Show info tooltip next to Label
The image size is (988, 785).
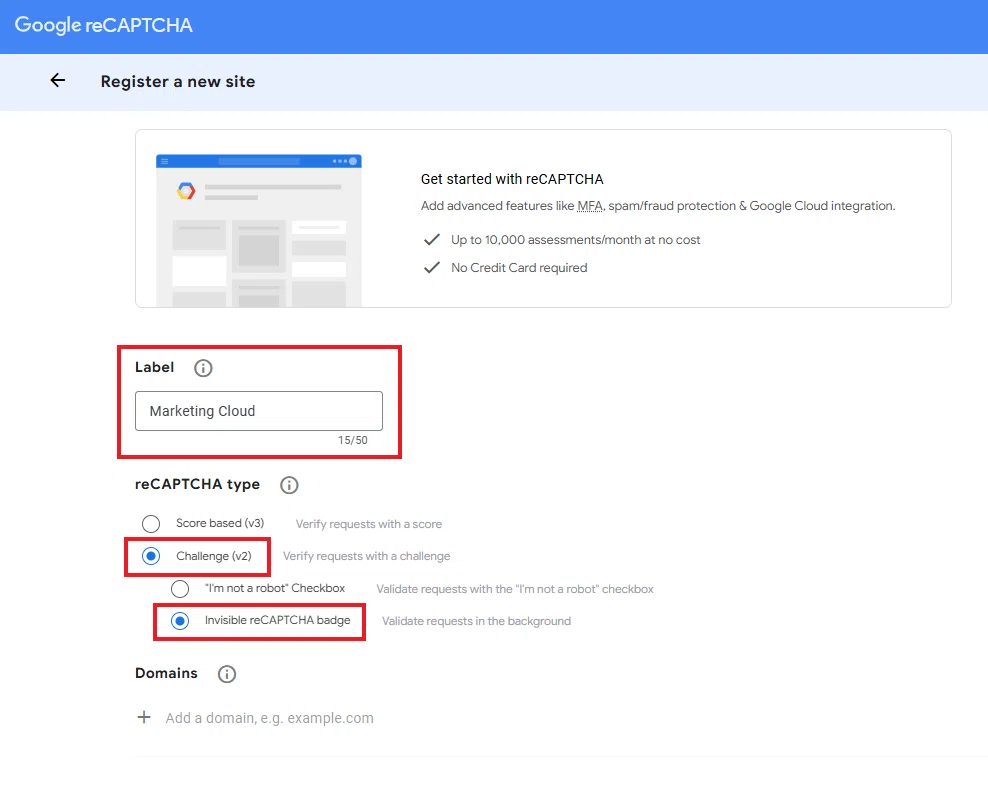click(x=203, y=368)
